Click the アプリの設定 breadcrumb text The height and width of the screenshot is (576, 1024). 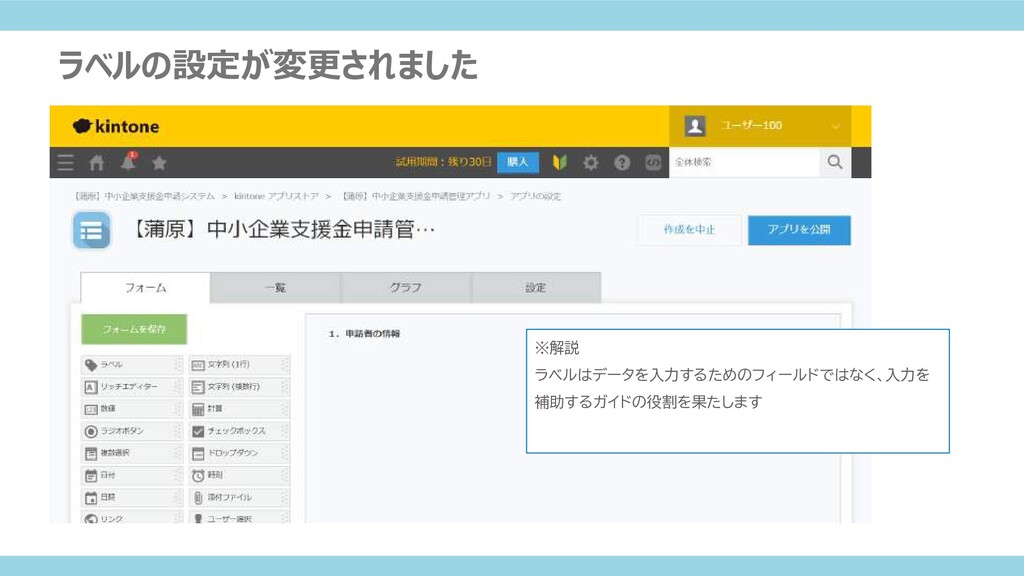click(536, 196)
